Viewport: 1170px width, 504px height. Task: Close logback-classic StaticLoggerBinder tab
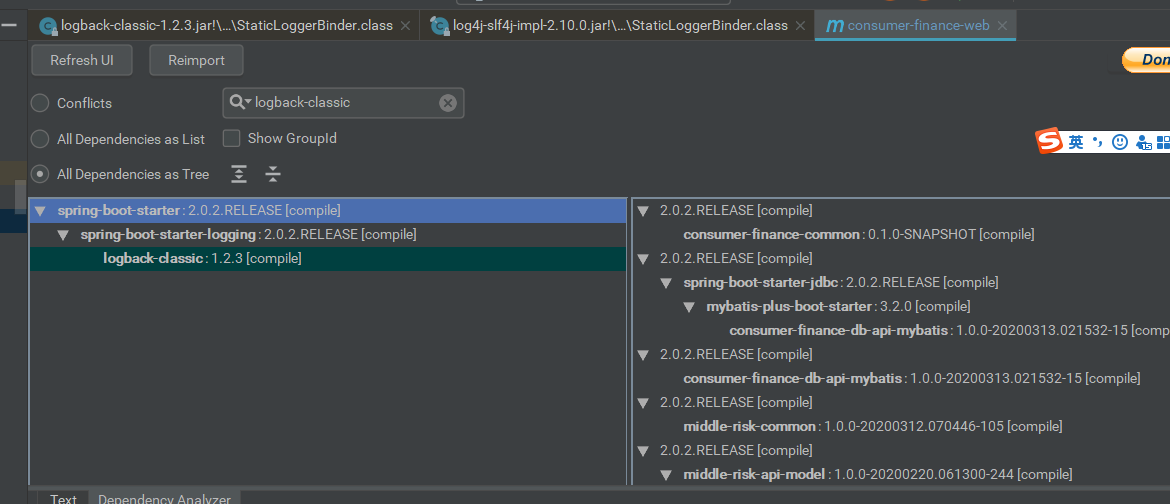[x=405, y=25]
